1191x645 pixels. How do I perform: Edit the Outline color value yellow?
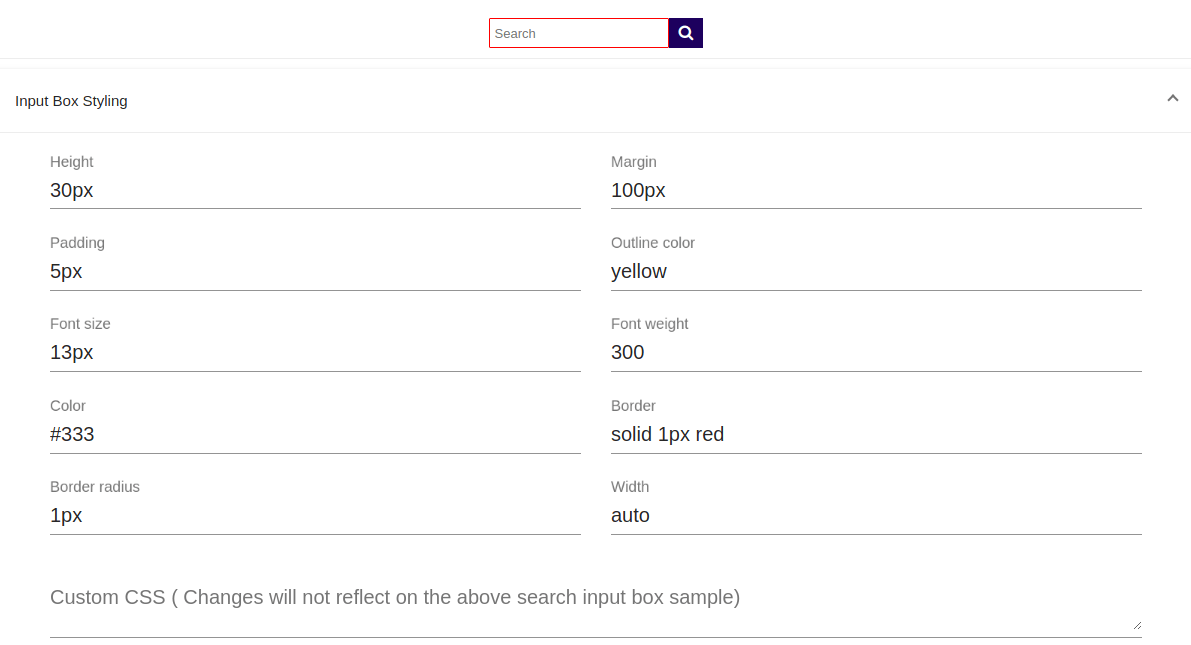coord(875,272)
